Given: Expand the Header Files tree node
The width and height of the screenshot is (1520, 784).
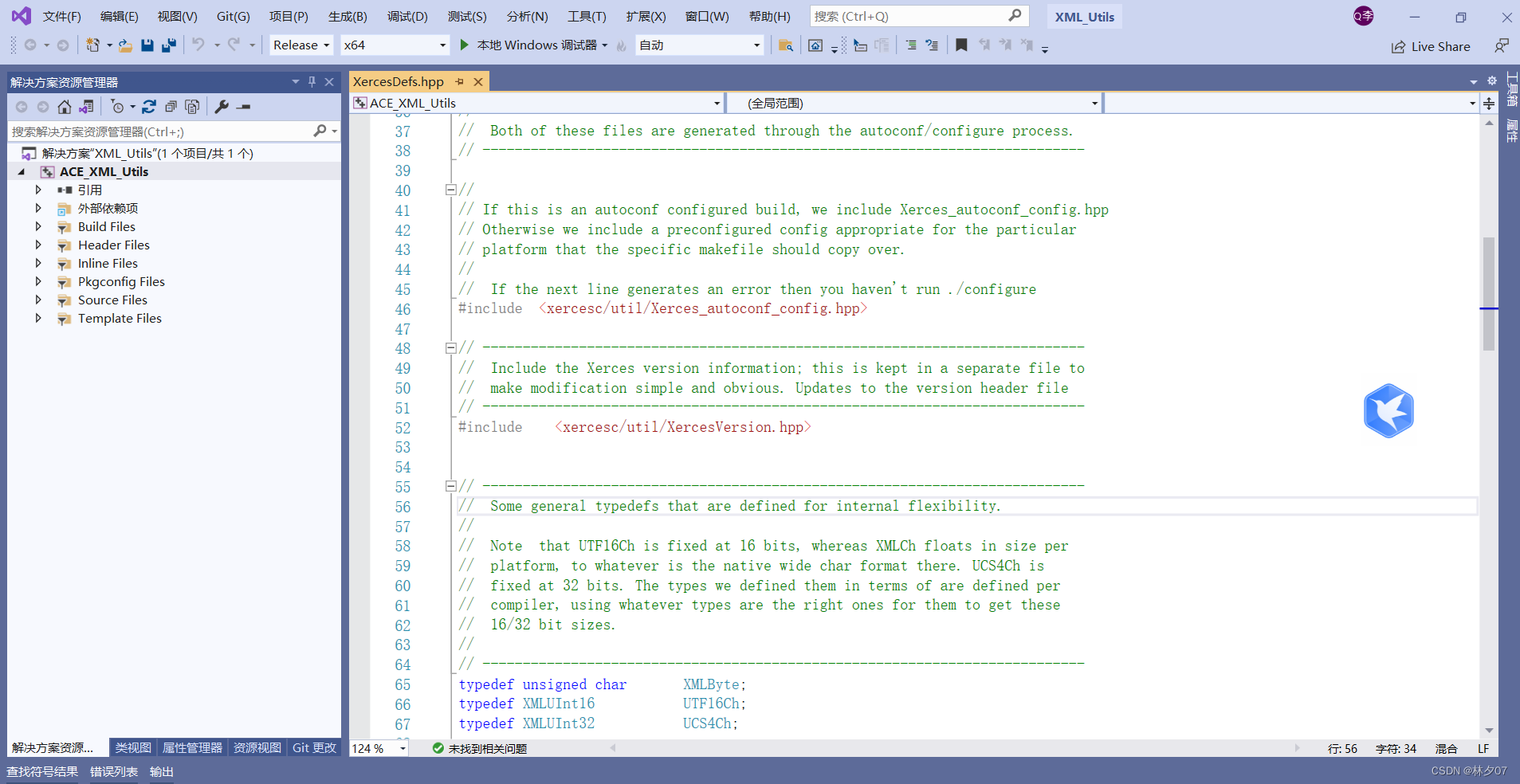Looking at the screenshot, I should 38,245.
